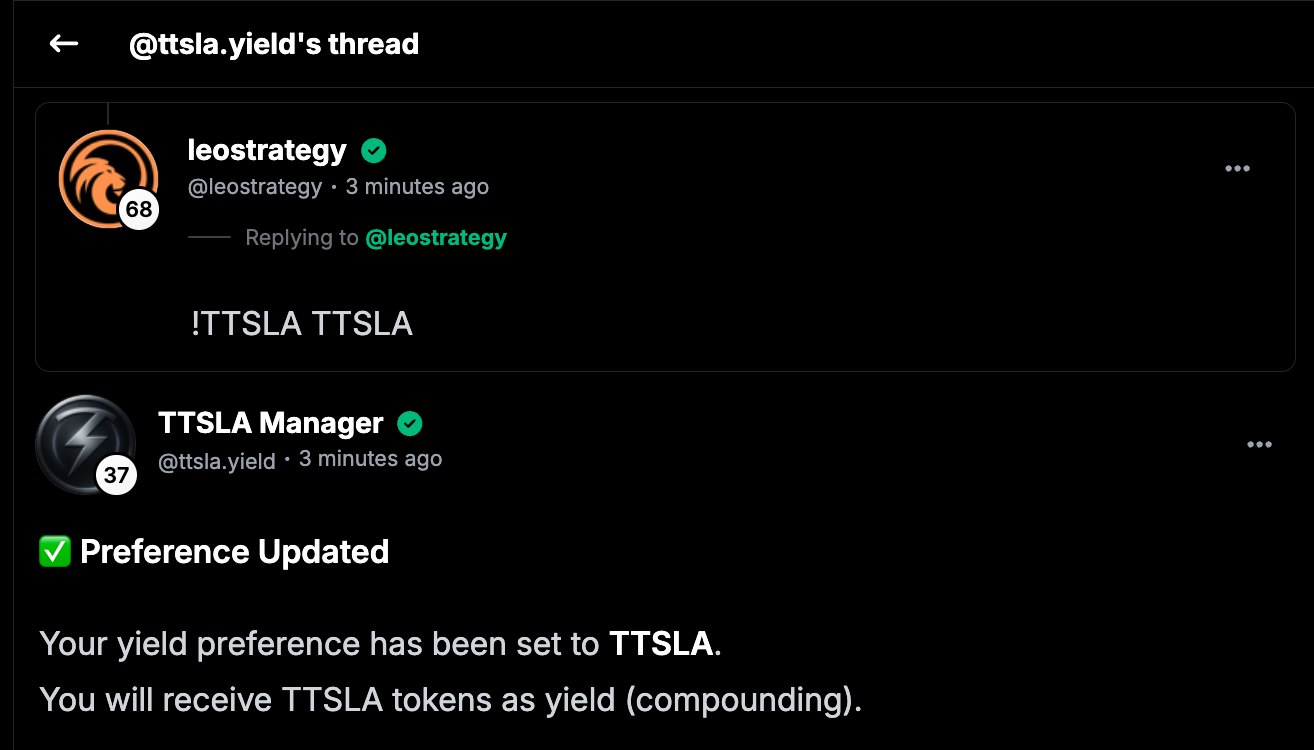The height and width of the screenshot is (750, 1314).
Task: Open the three-dot menu on leostrategy's post
Action: point(1238,169)
